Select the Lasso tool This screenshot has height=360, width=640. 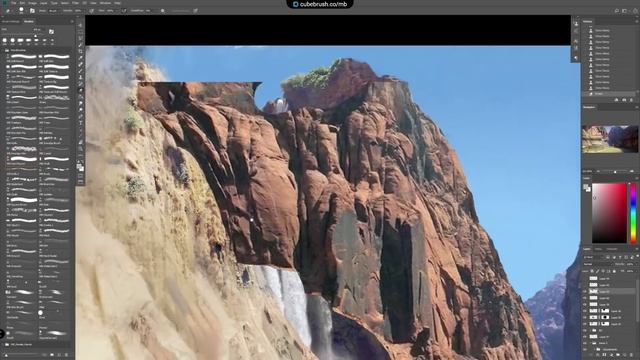(80, 38)
